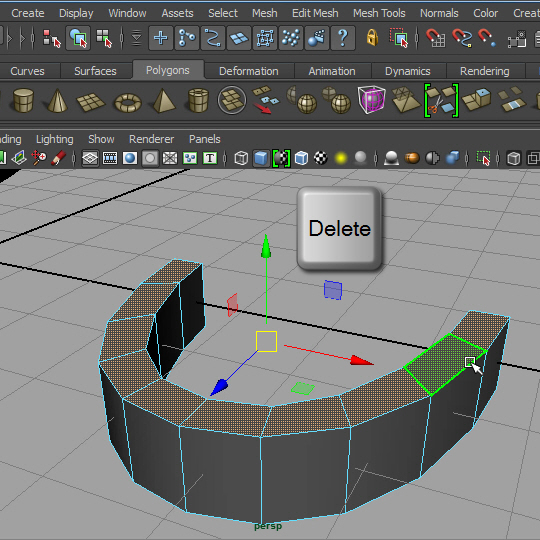Click the Extrude shelf icon

(x=477, y=100)
